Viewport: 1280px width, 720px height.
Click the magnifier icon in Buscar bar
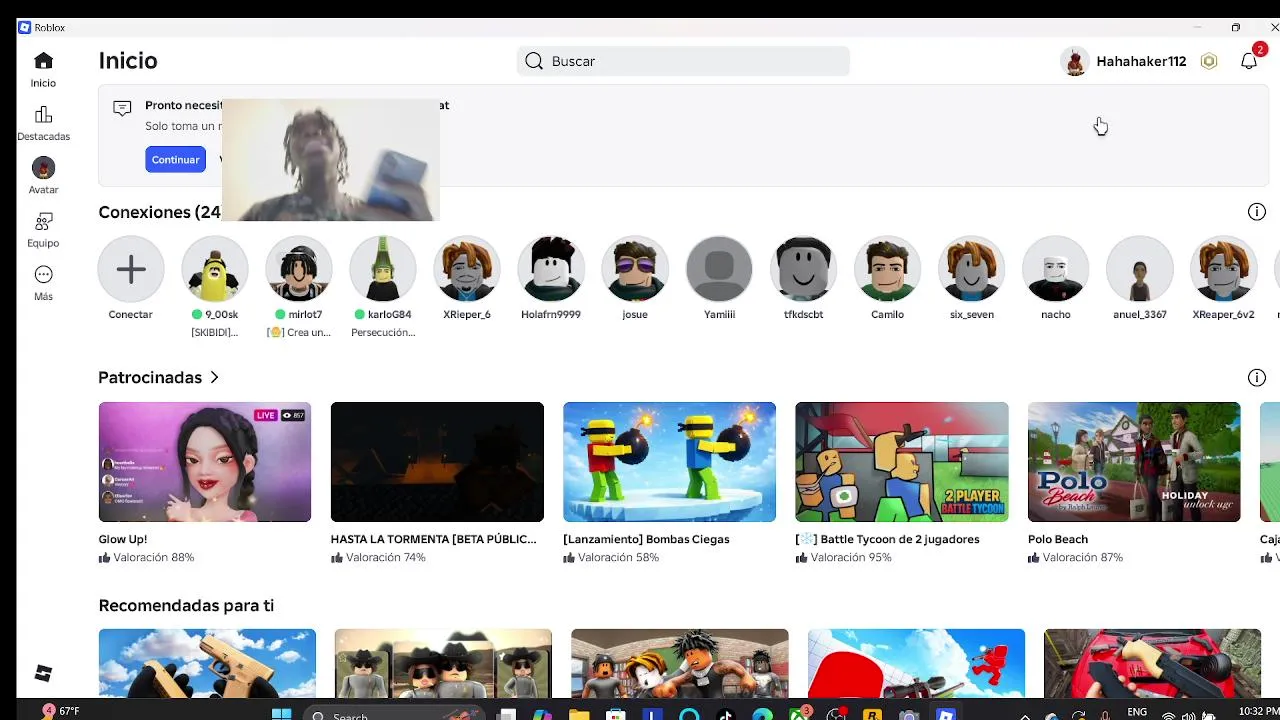534,61
